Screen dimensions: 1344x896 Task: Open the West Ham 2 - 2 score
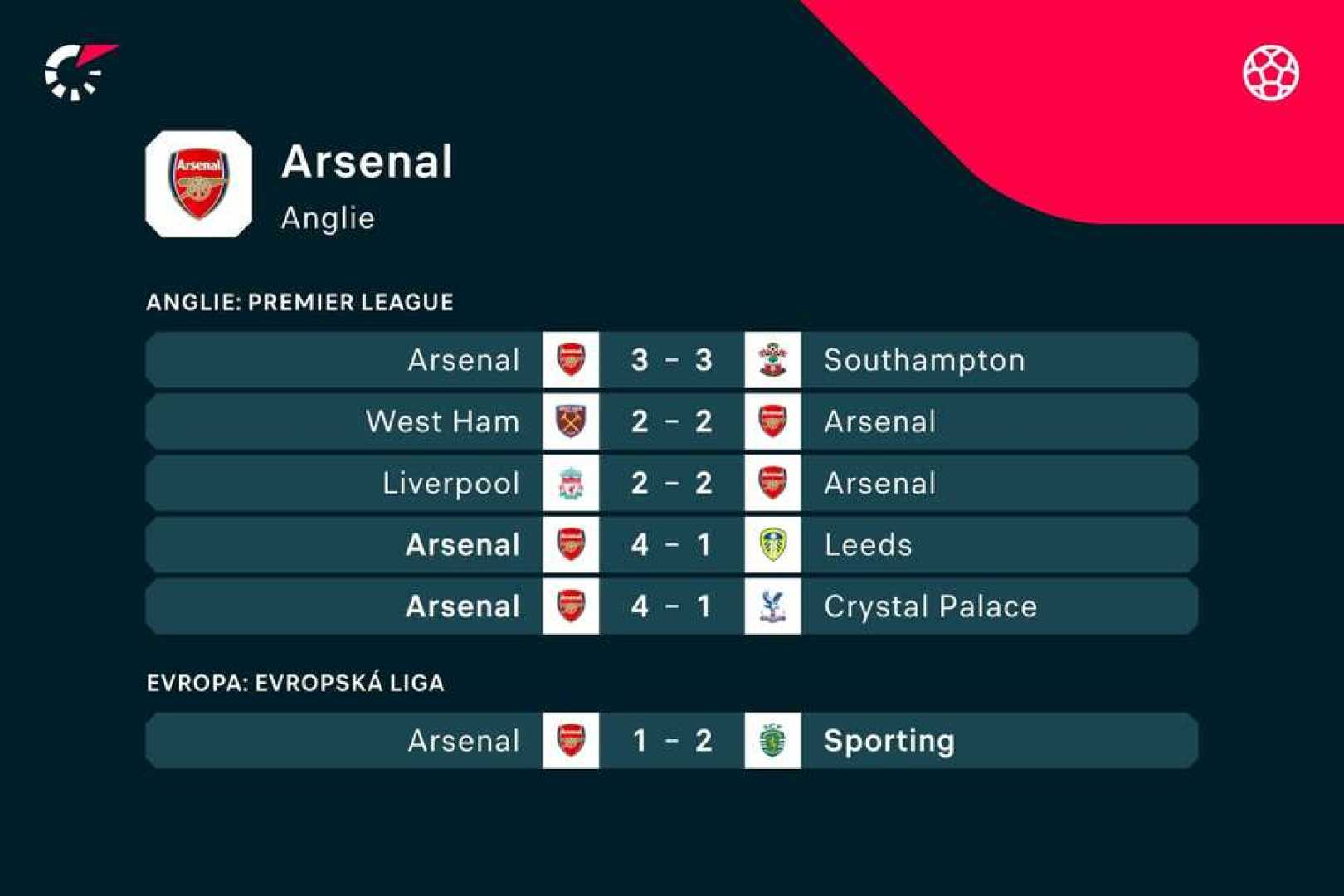pos(671,421)
